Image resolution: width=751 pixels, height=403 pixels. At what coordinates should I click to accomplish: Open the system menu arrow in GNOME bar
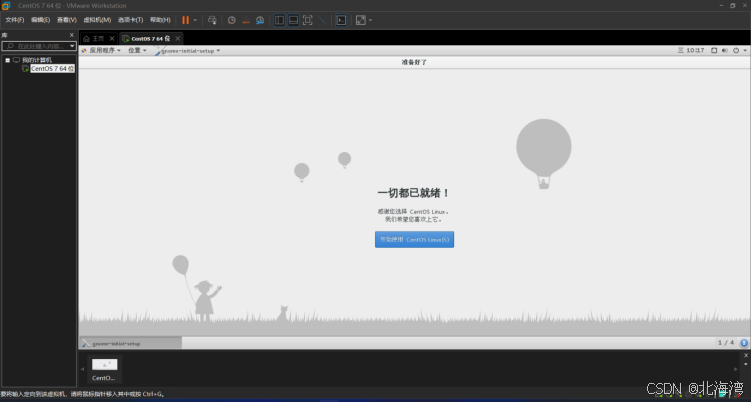point(745,50)
